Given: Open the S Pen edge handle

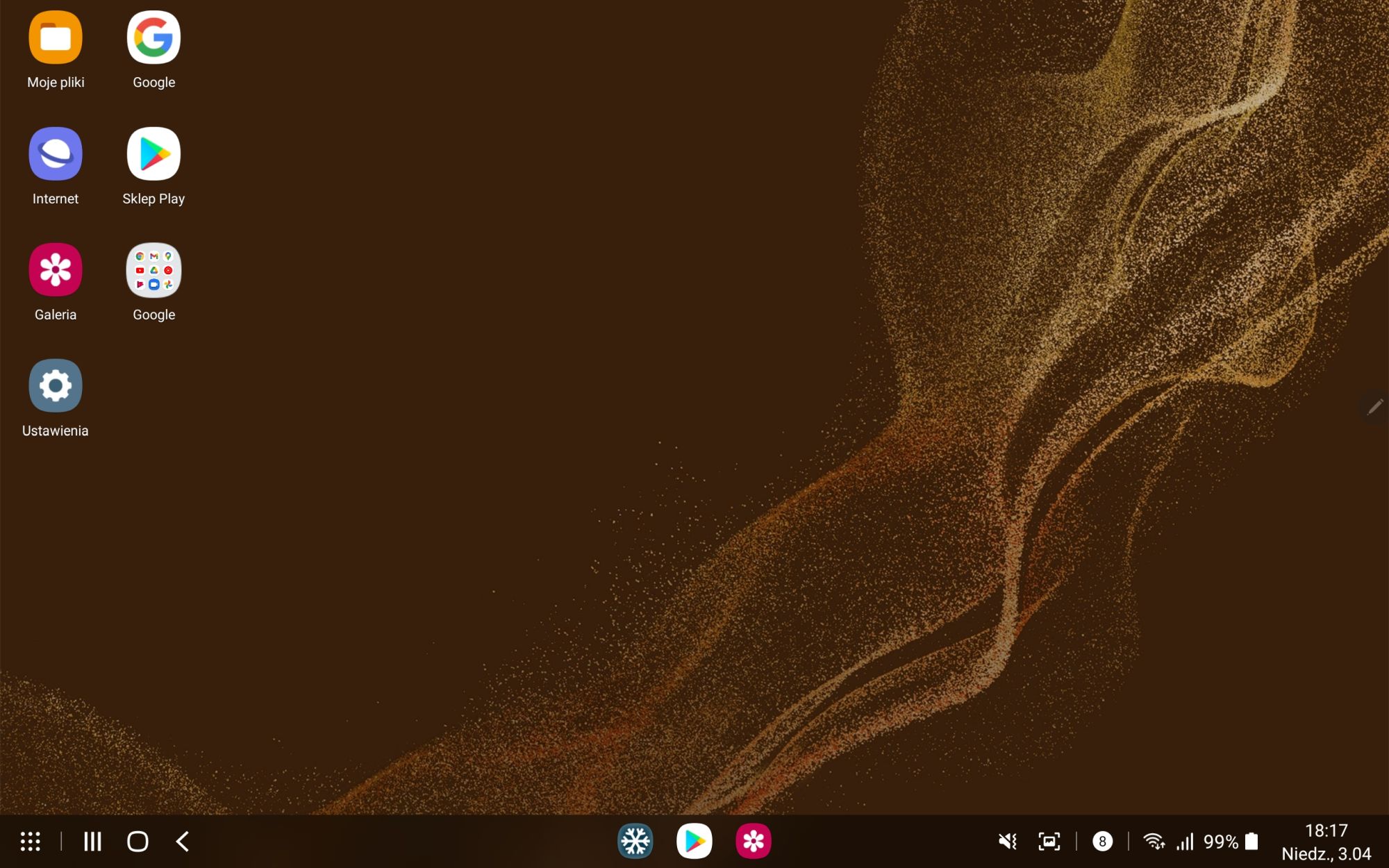Looking at the screenshot, I should click(x=1374, y=407).
